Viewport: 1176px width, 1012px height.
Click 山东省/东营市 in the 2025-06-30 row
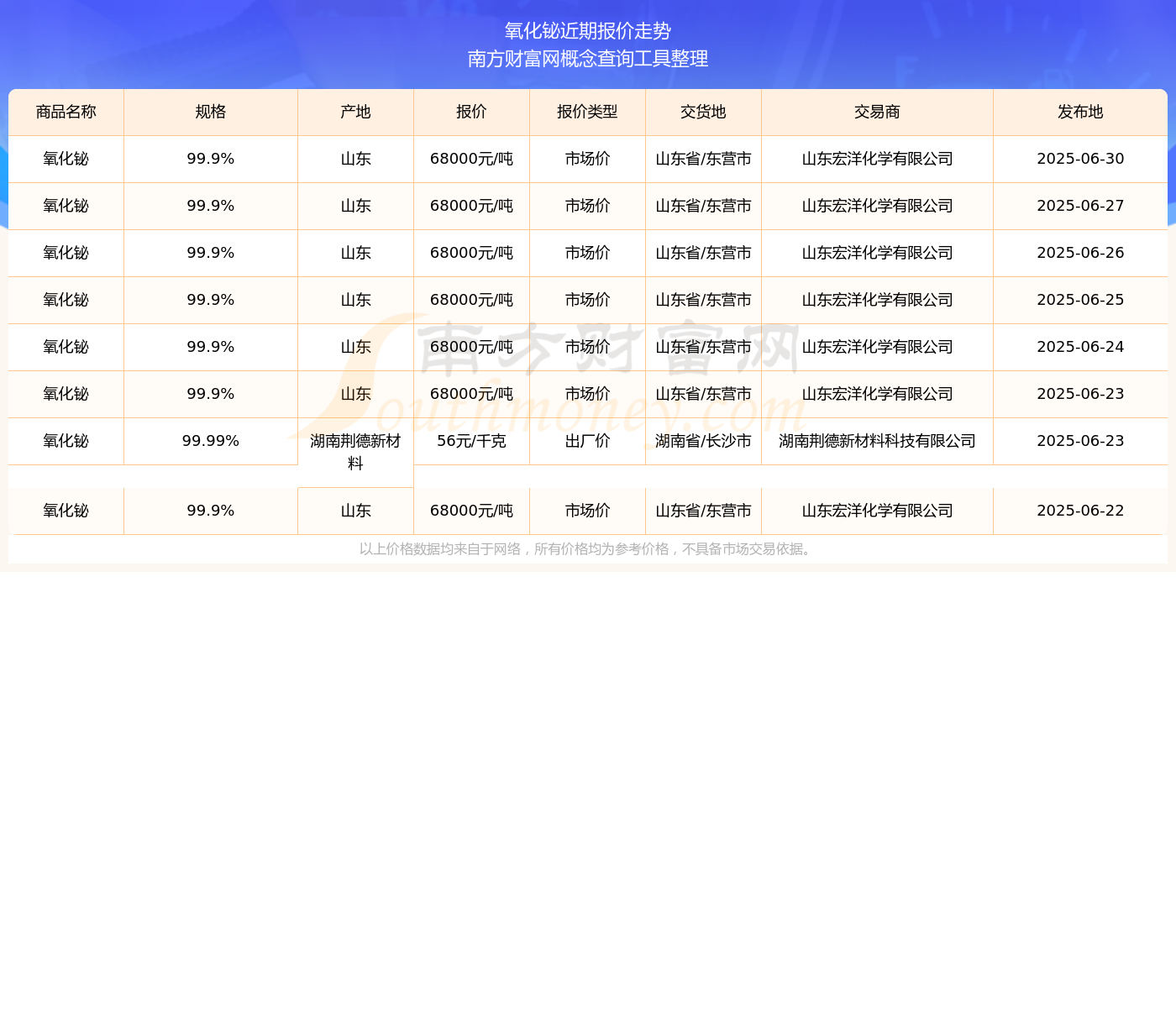point(703,159)
